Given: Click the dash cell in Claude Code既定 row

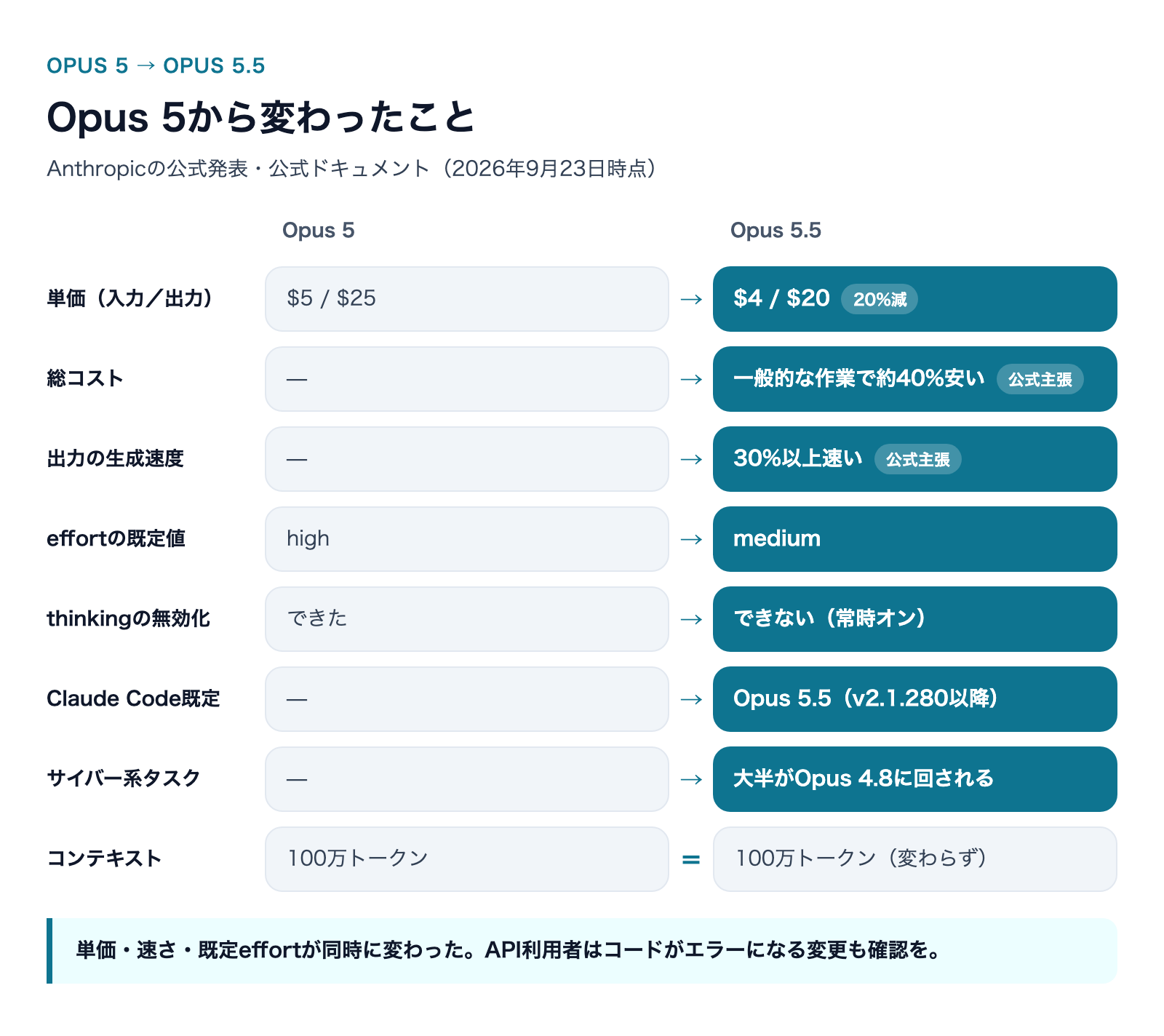Looking at the screenshot, I should click(466, 699).
